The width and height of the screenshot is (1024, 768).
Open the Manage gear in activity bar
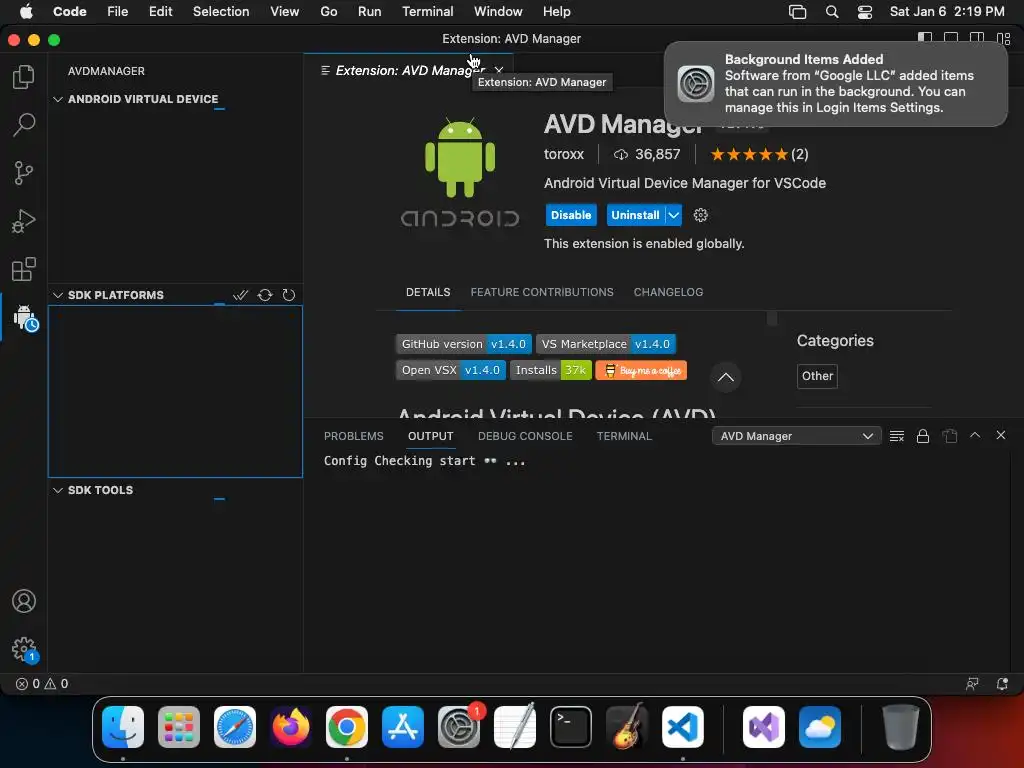pos(24,649)
